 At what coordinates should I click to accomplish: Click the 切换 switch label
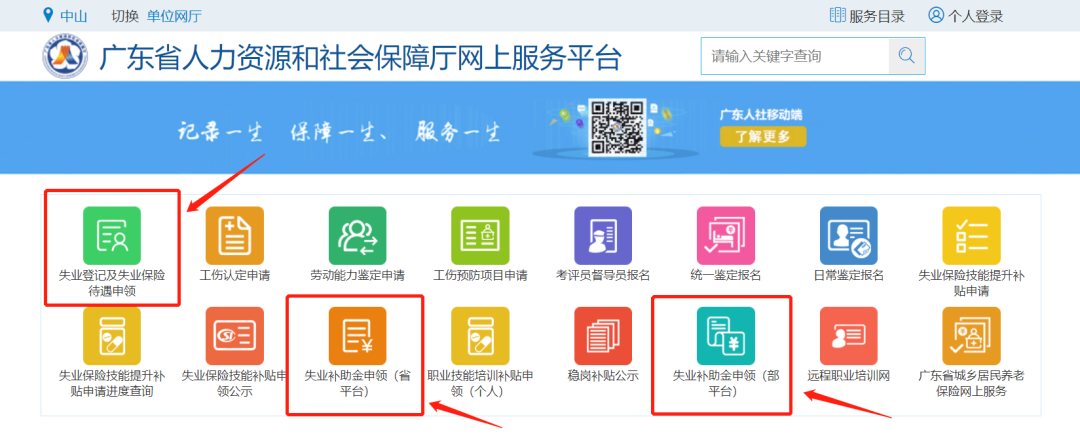pos(125,16)
